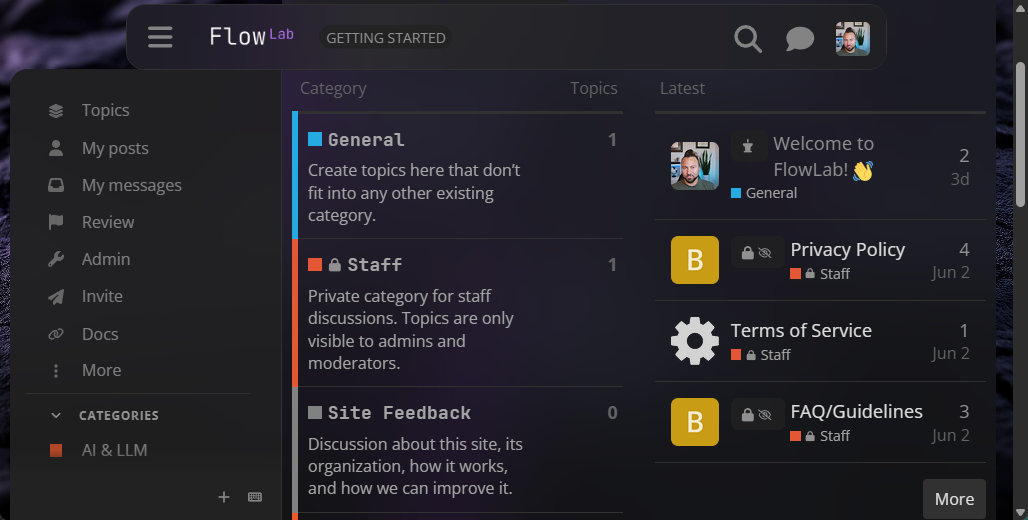Open My posts in the sidebar

[x=114, y=148]
